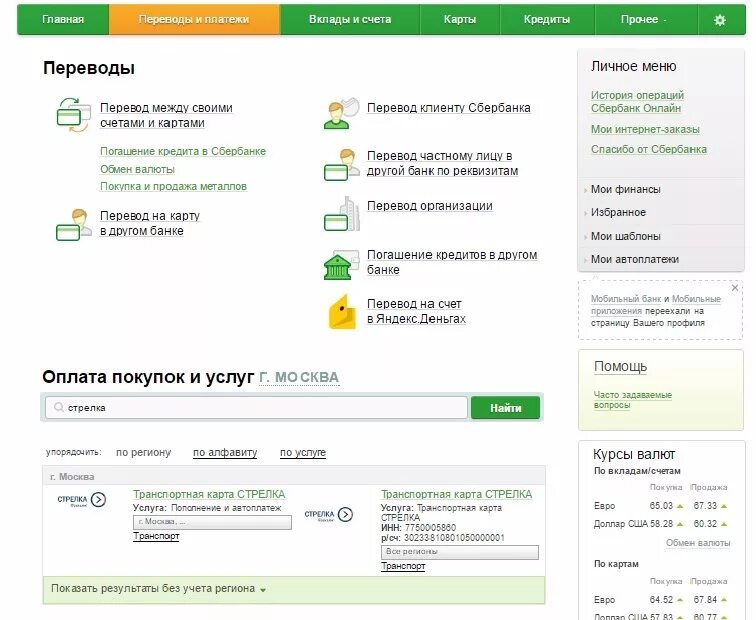Open Мои интернет-заказы link
The image size is (756, 620).
click(x=645, y=129)
